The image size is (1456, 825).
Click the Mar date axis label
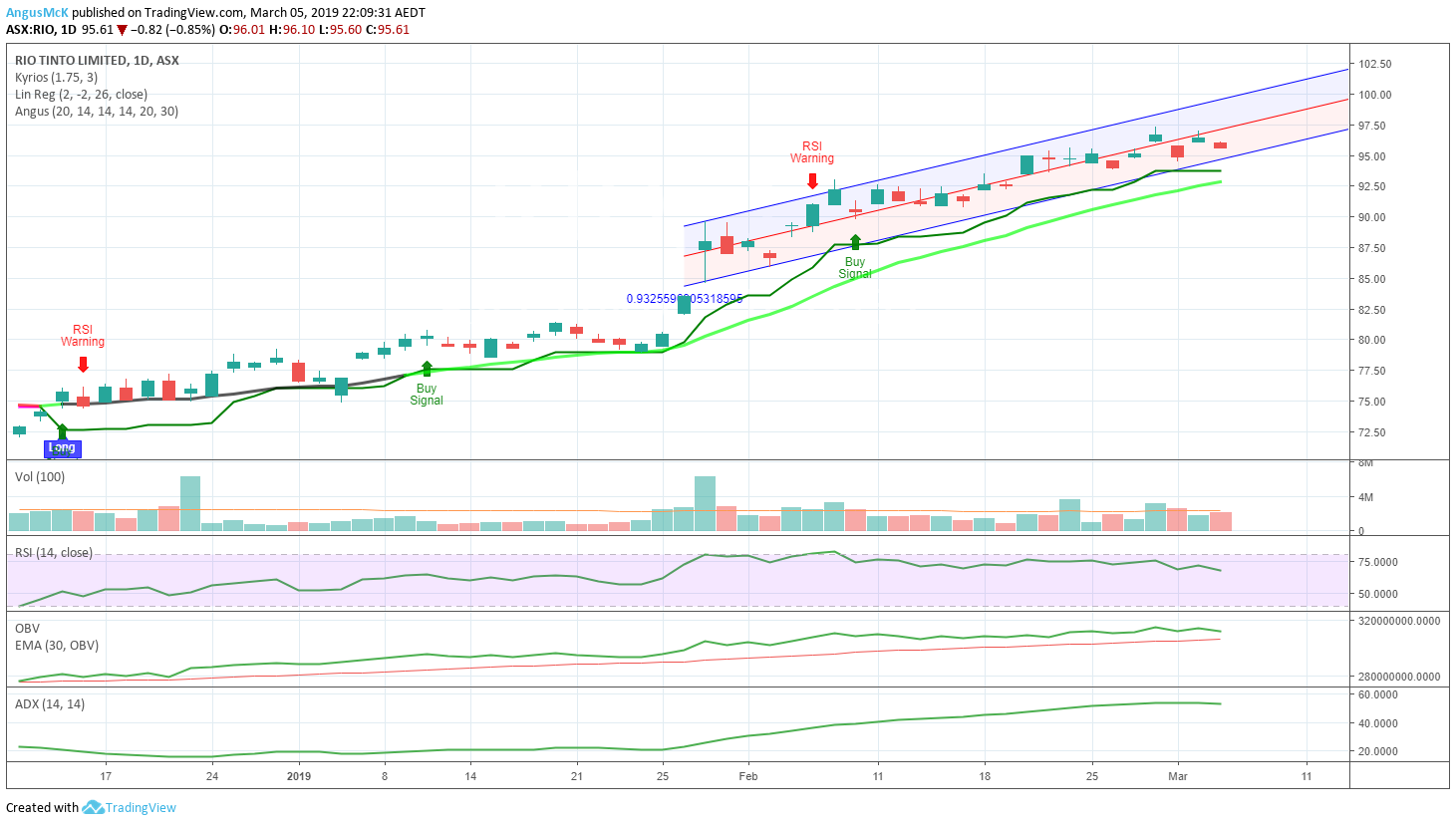tap(1178, 776)
